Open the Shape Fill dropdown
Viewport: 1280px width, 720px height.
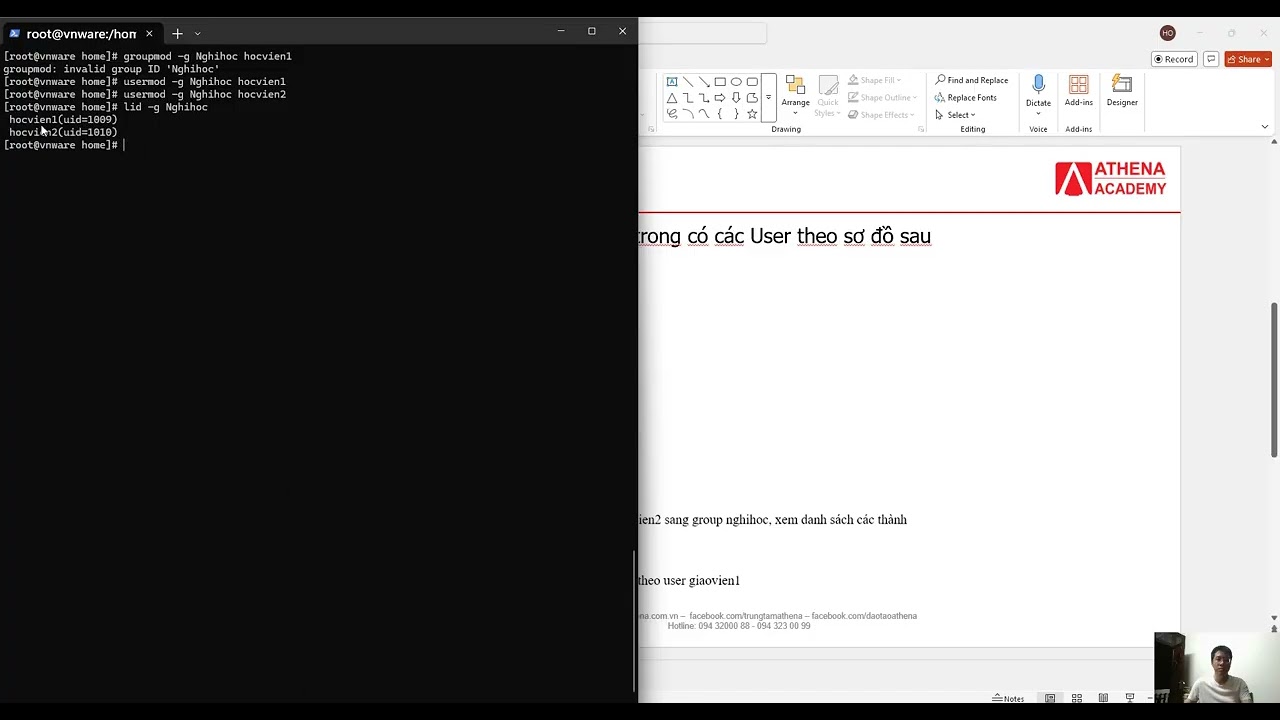[875, 80]
